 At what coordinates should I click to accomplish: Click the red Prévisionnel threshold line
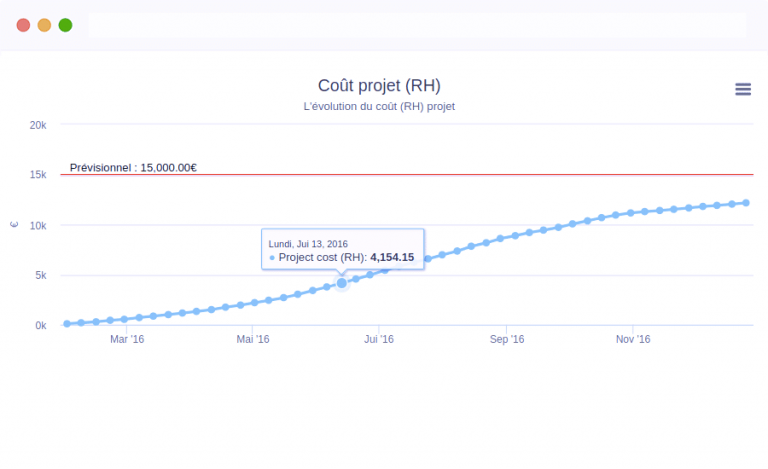click(450, 175)
